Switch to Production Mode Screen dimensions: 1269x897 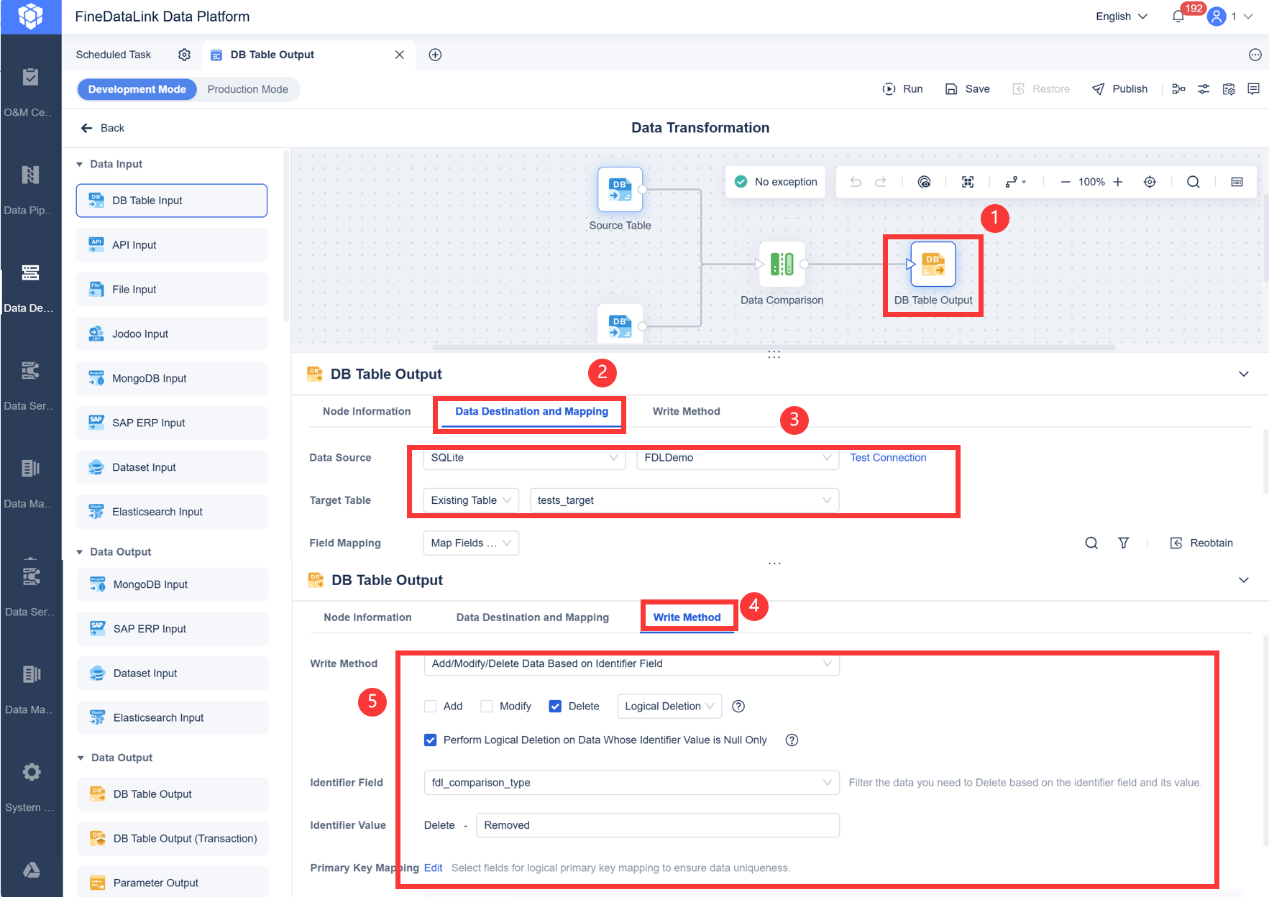tap(248, 89)
